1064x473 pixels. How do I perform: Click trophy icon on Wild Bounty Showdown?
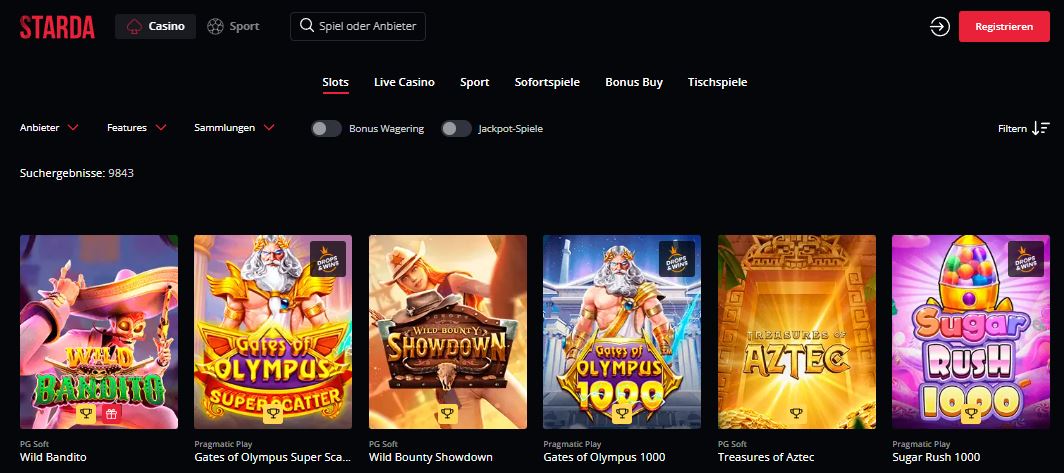pos(448,413)
